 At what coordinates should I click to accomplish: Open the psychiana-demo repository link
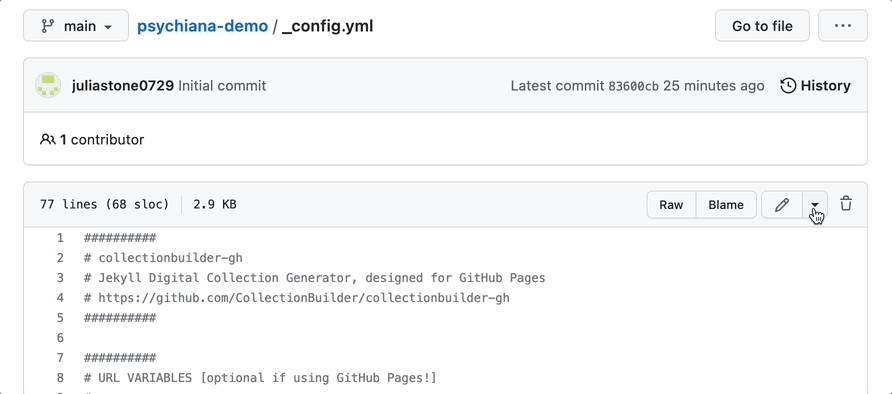(x=203, y=26)
